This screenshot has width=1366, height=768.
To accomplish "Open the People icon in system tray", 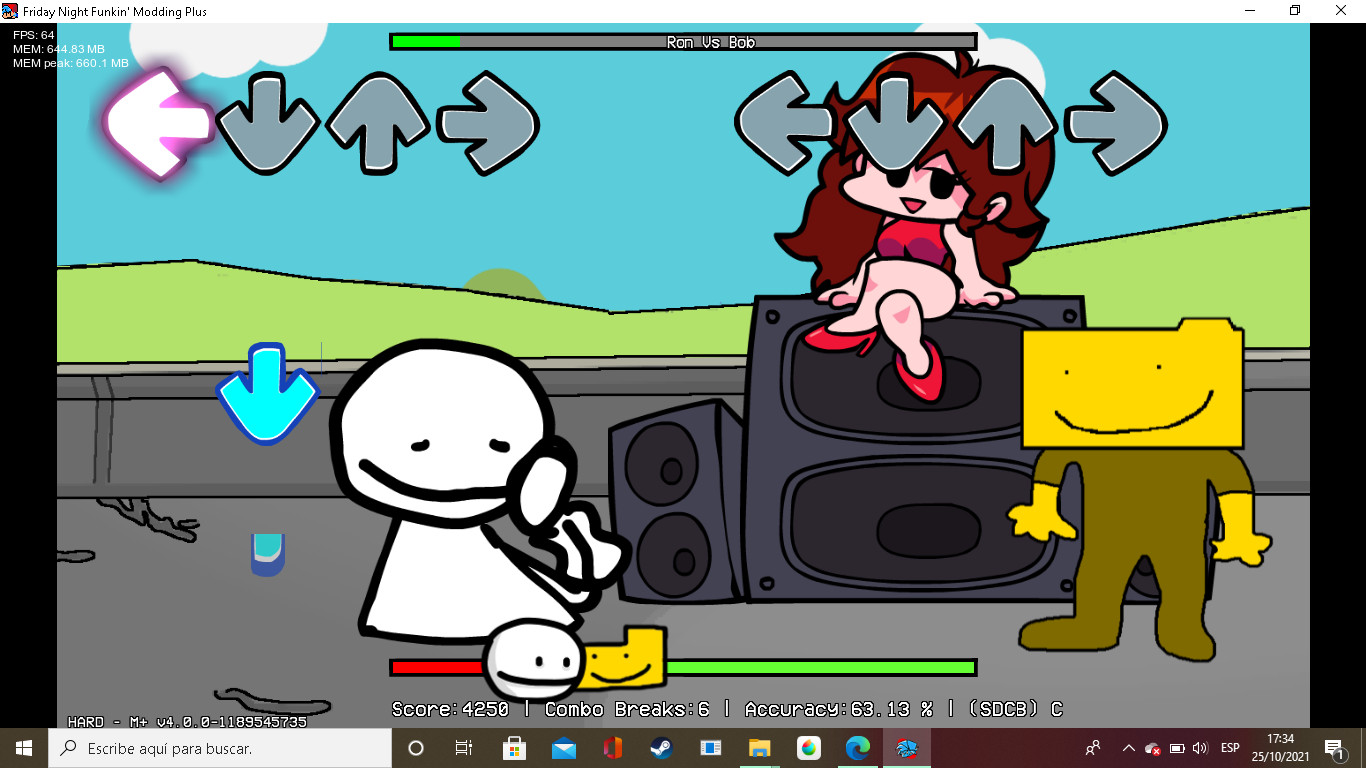I will 1093,748.
